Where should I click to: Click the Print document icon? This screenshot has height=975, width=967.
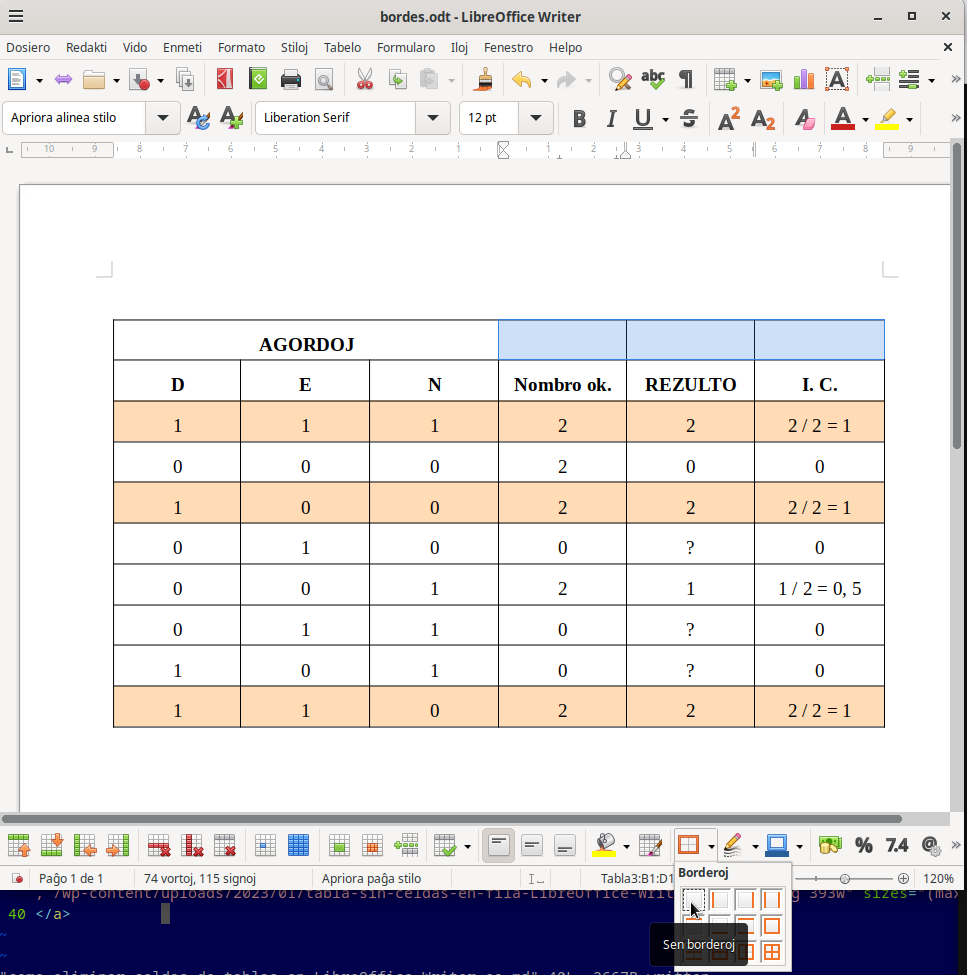pos(291,80)
